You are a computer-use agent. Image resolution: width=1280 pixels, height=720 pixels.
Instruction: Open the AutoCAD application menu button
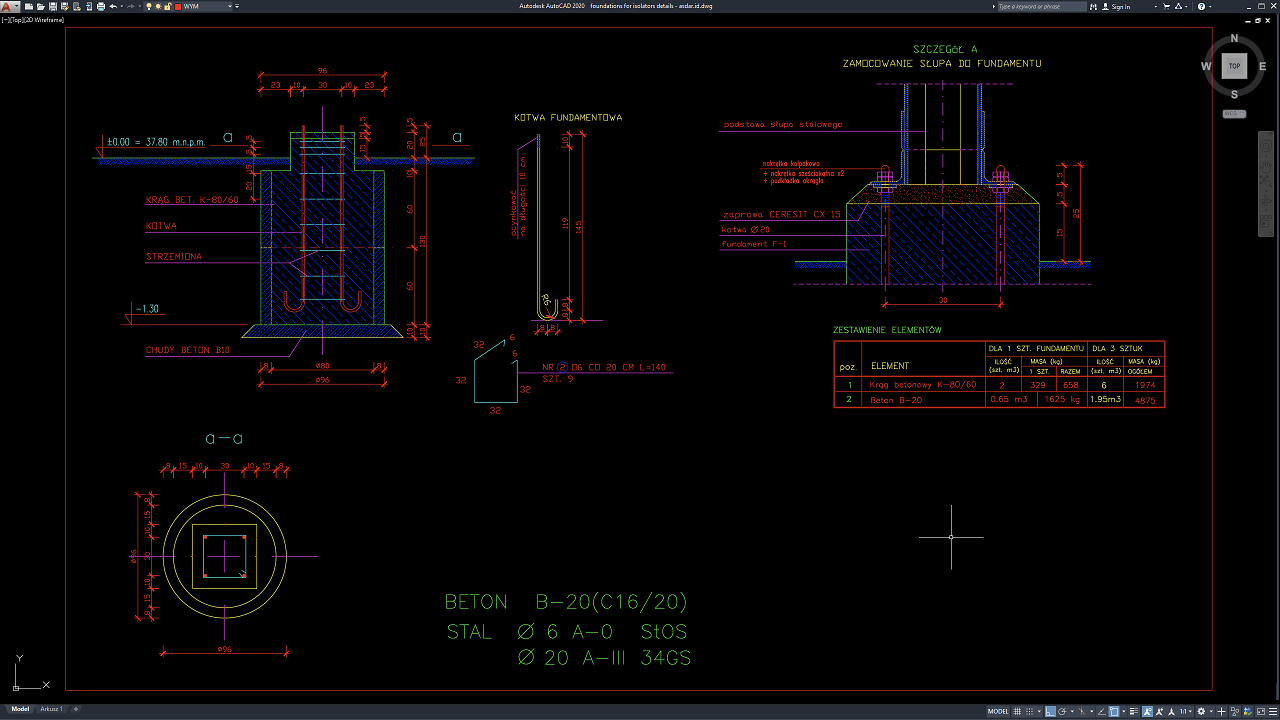click(10, 6)
